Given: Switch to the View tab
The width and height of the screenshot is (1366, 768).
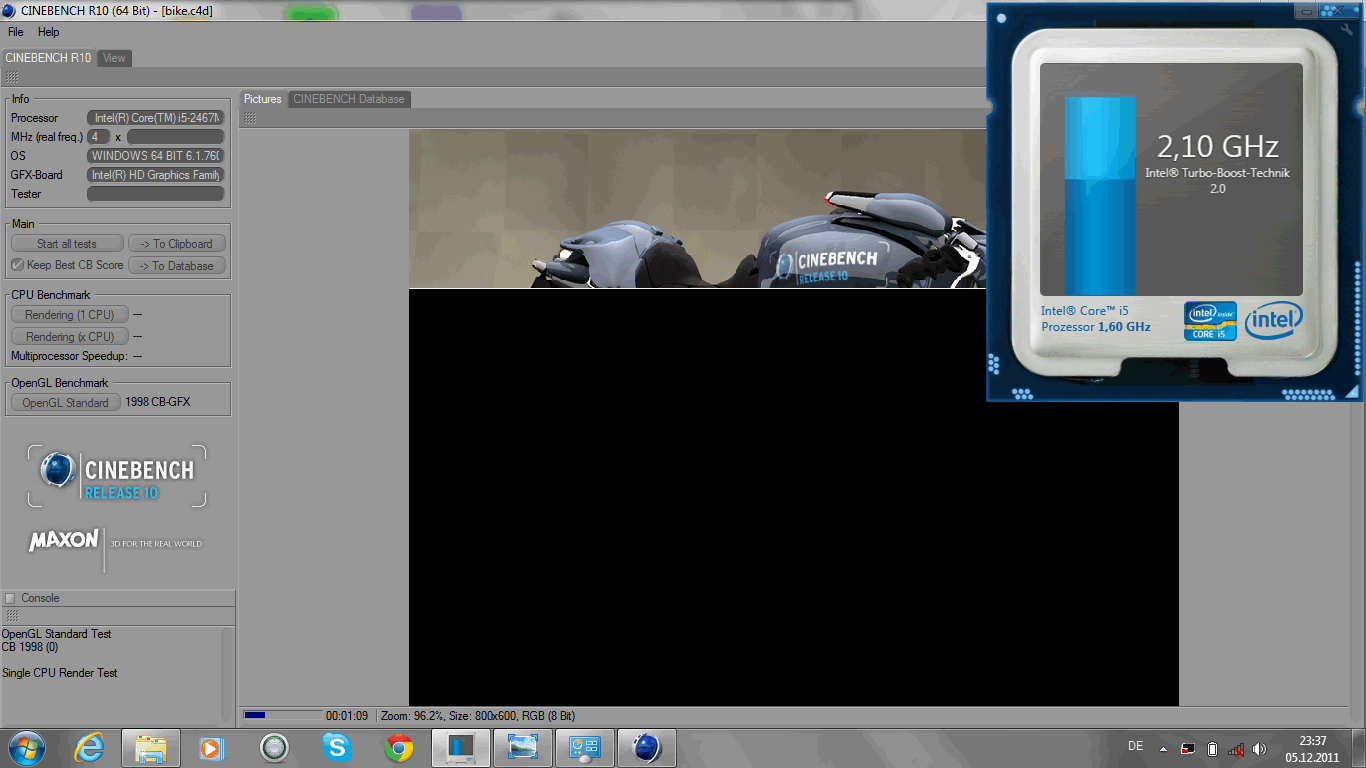Looking at the screenshot, I should [115, 58].
